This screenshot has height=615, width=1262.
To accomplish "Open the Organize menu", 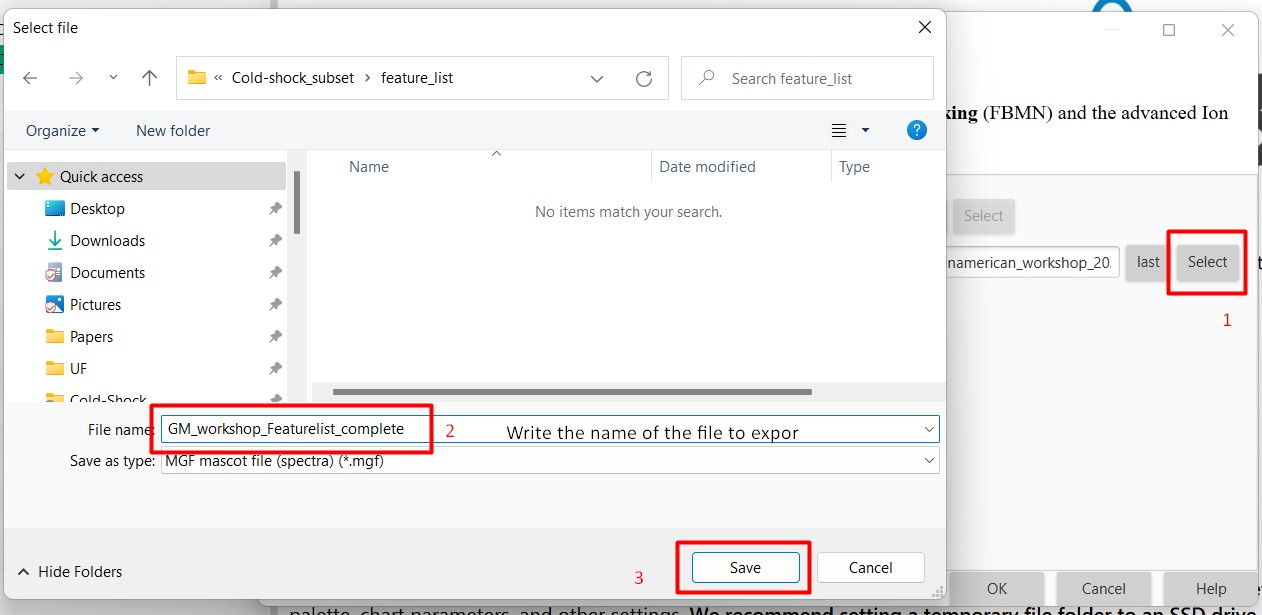I will (x=61, y=130).
